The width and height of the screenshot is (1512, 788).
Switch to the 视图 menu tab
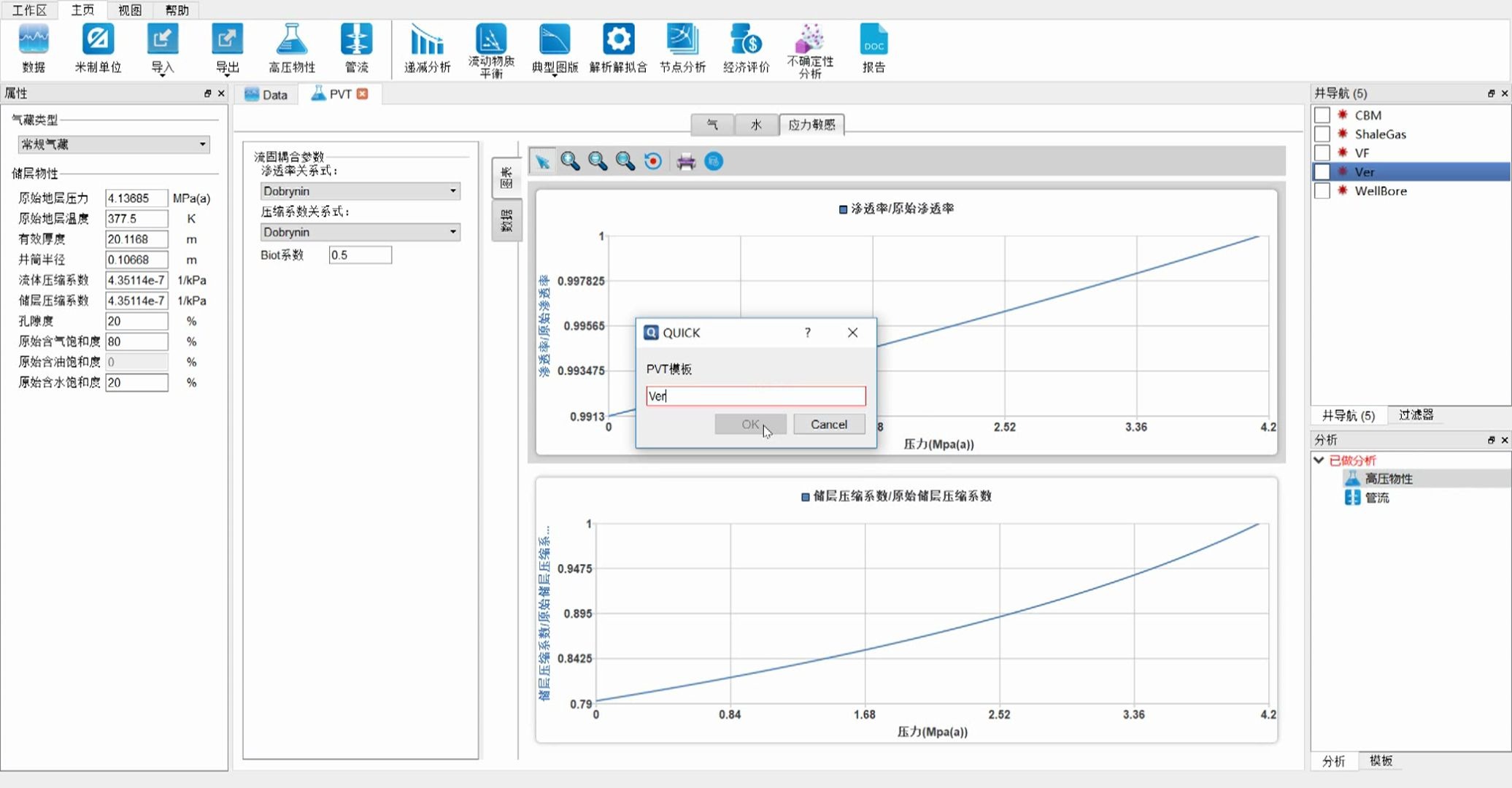coord(129,10)
